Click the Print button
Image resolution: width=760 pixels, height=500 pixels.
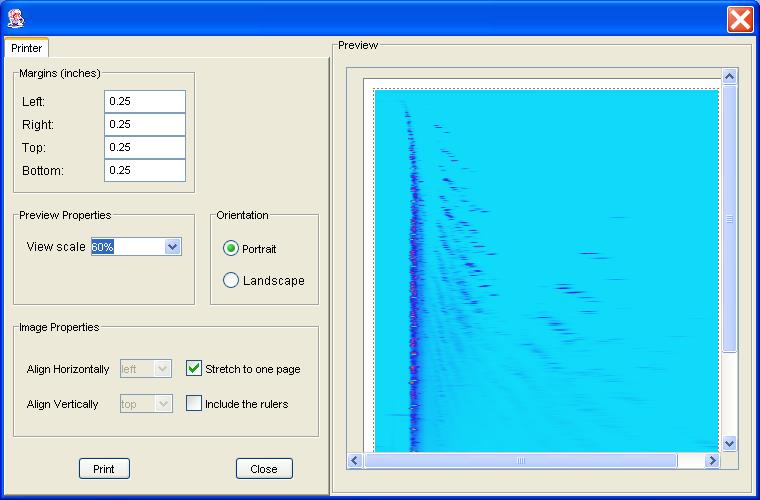click(104, 469)
